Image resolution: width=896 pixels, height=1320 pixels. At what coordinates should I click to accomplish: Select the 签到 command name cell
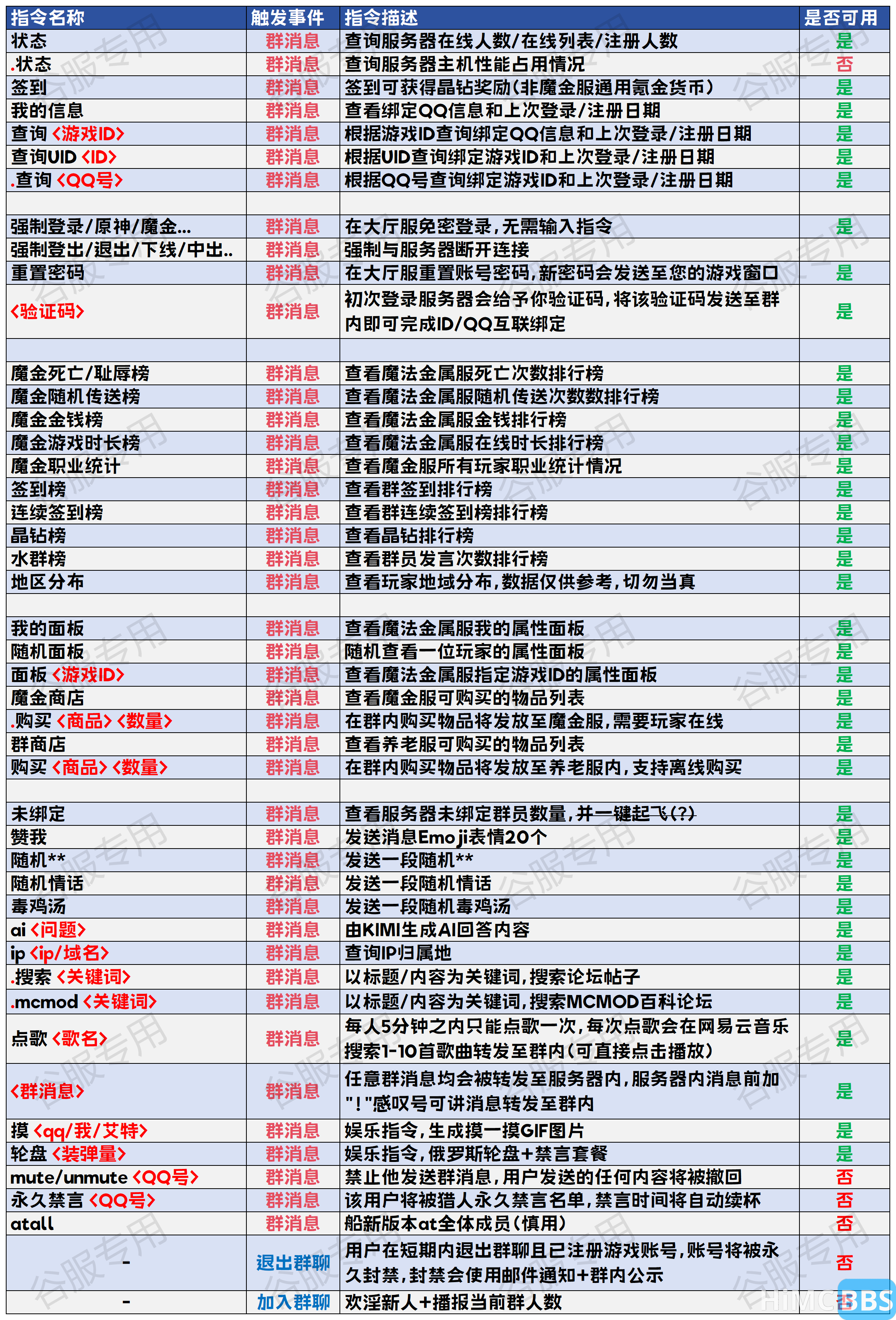(x=126, y=87)
